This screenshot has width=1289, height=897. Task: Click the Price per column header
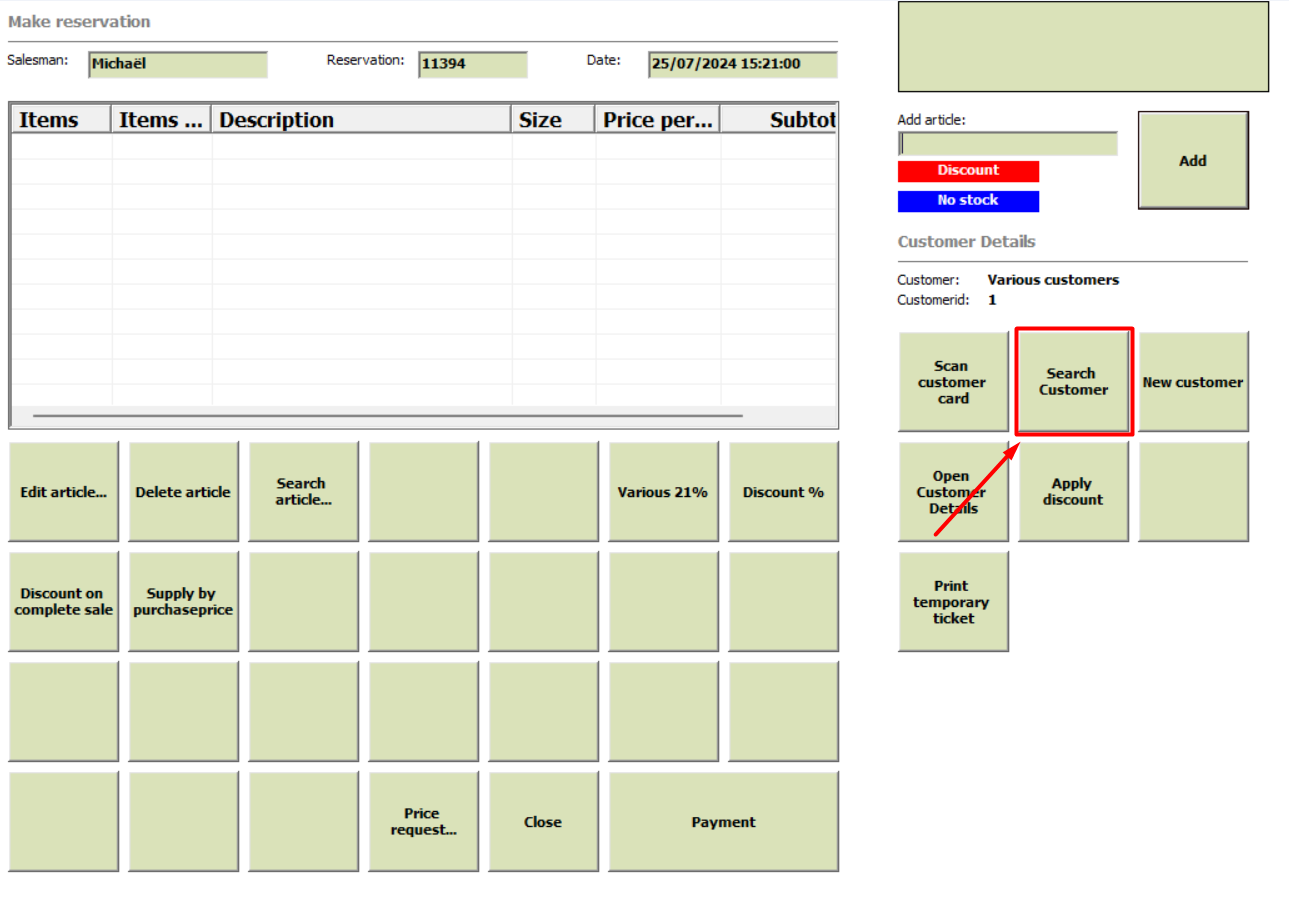[x=658, y=120]
